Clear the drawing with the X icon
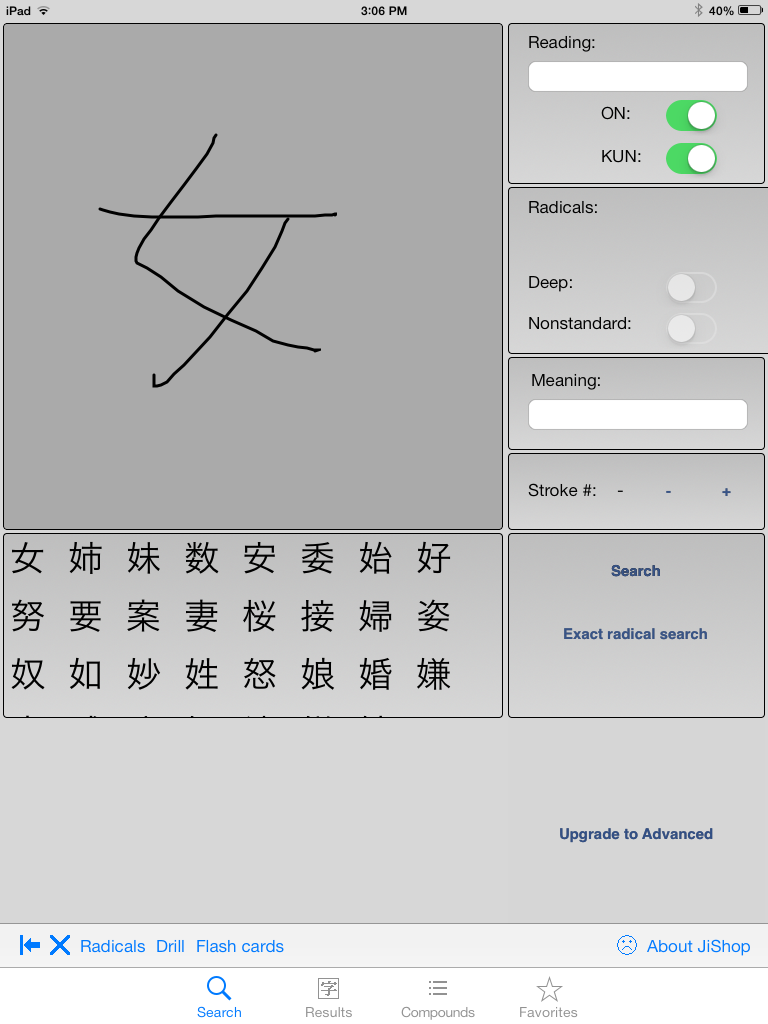The width and height of the screenshot is (768, 1024). (60, 945)
